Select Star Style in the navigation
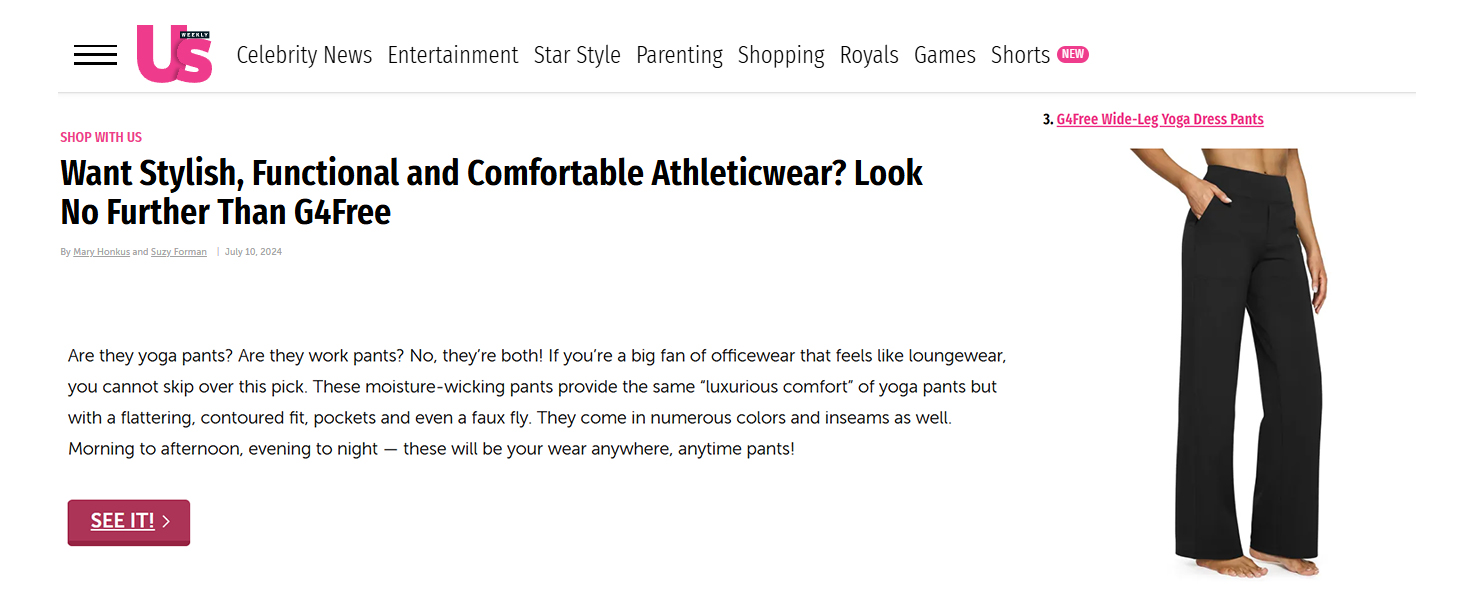Image resolution: width=1464 pixels, height=600 pixels. (577, 55)
